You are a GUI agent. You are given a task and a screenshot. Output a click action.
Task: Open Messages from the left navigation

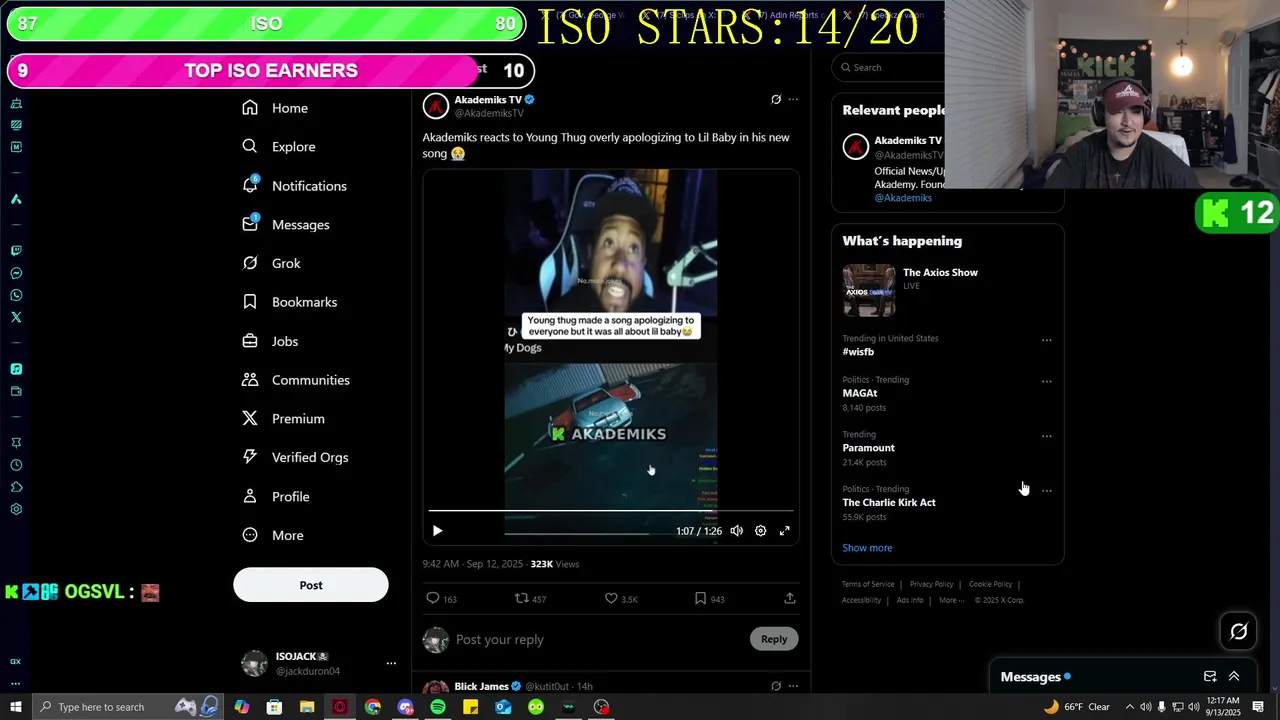click(286, 225)
